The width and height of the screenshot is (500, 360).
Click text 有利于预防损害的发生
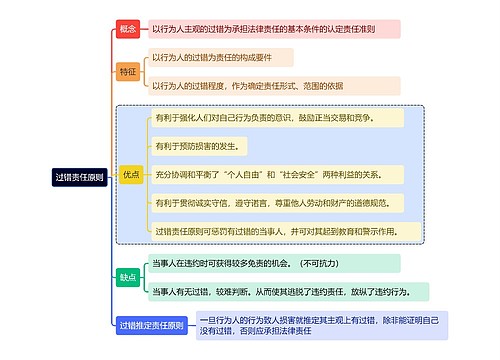tap(195, 146)
